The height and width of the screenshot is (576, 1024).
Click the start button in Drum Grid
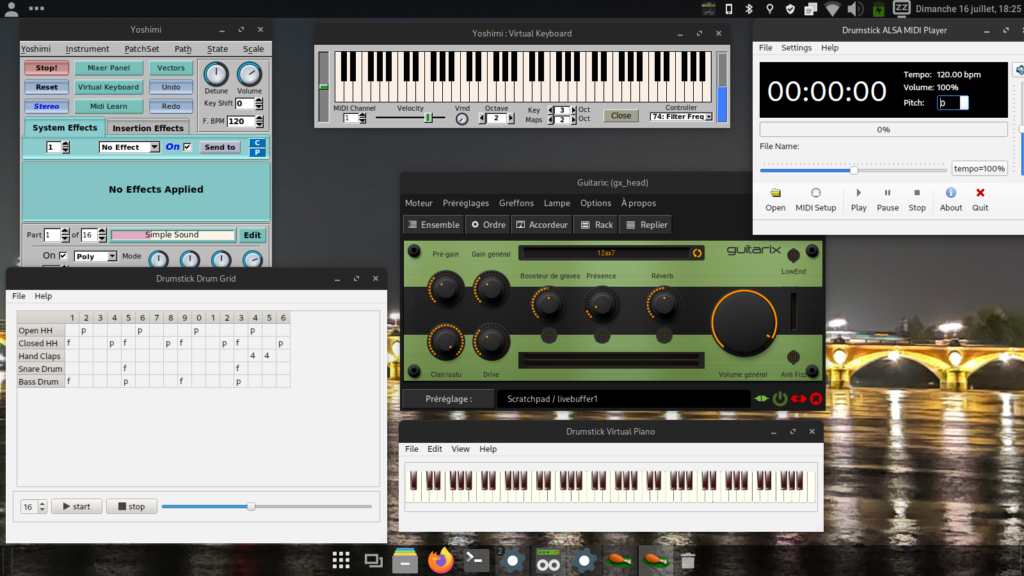(x=76, y=506)
